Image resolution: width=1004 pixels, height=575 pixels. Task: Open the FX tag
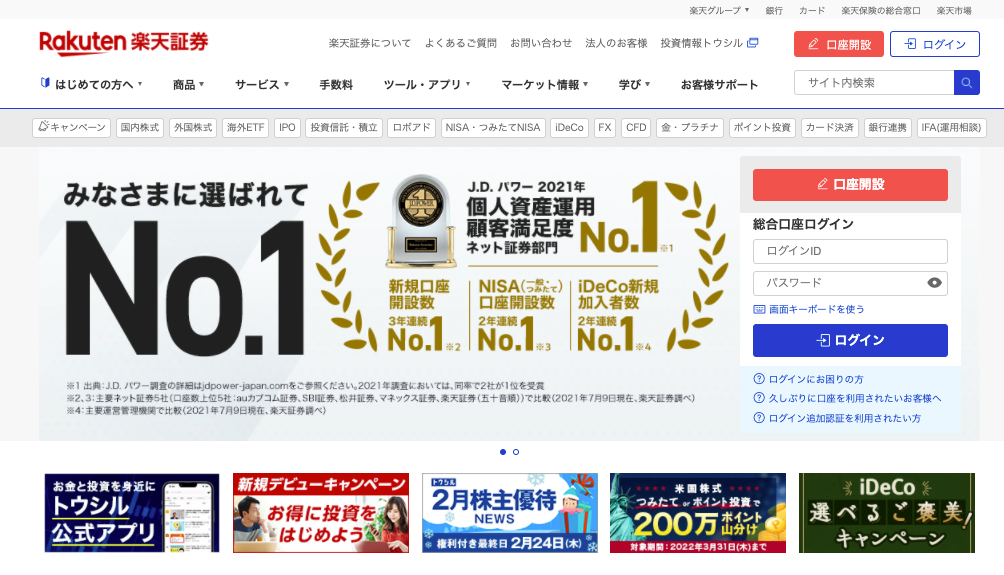tap(604, 127)
